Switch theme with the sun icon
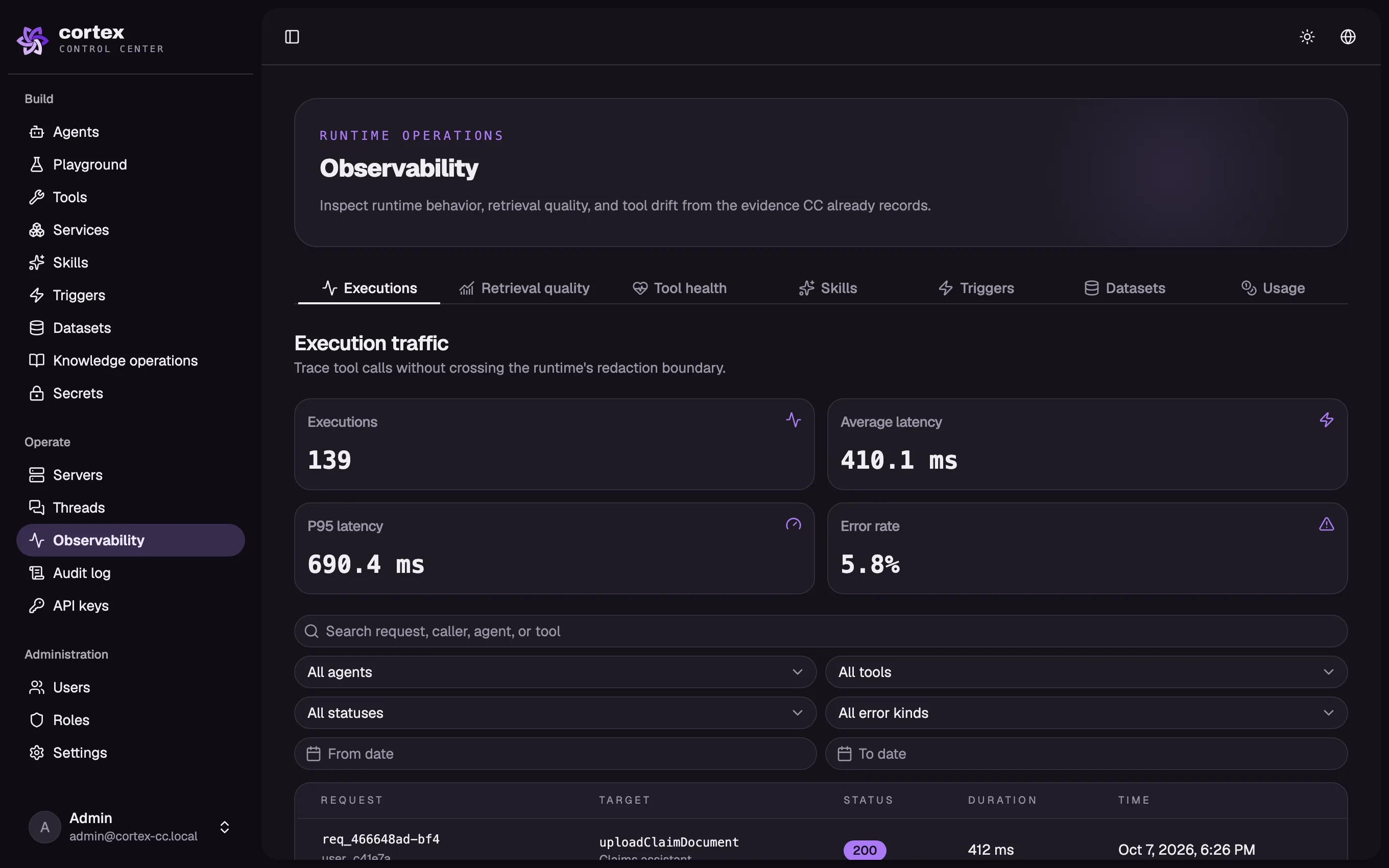Screen dimensions: 1389x868 [1307, 37]
